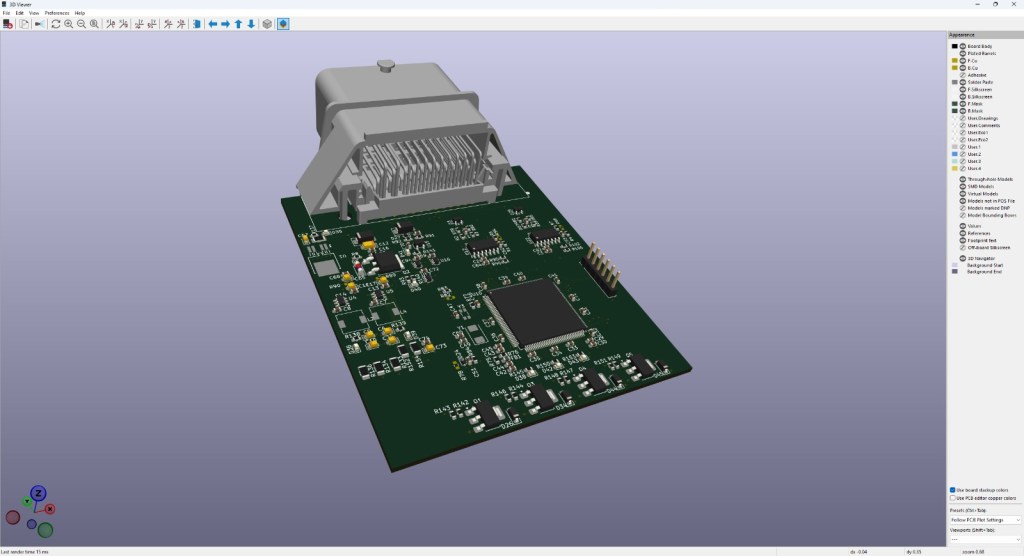1024x556 pixels.
Task: Hide the 3D Navigator gizmo
Action: click(963, 258)
